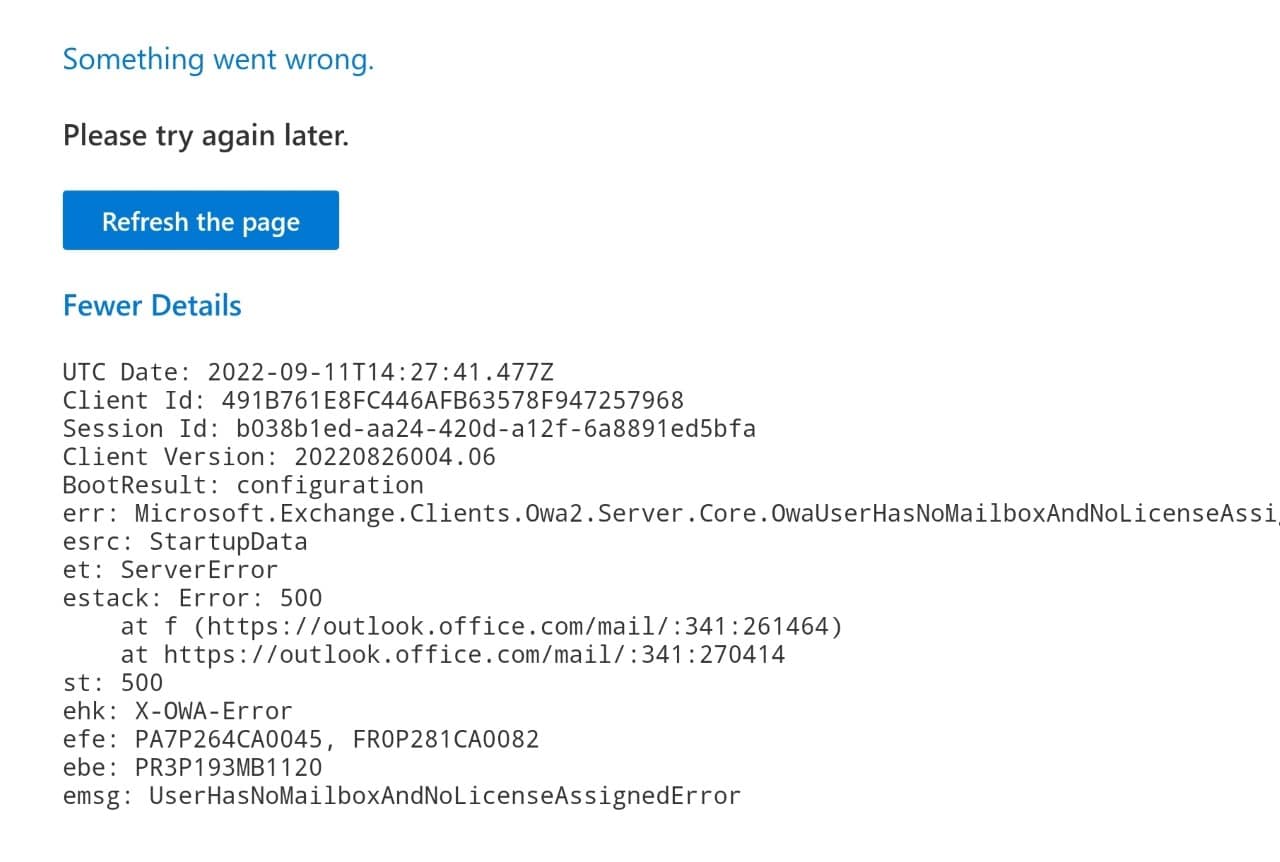Click the estack Error 500 line
The width and height of the screenshot is (1280, 862).
192,598
